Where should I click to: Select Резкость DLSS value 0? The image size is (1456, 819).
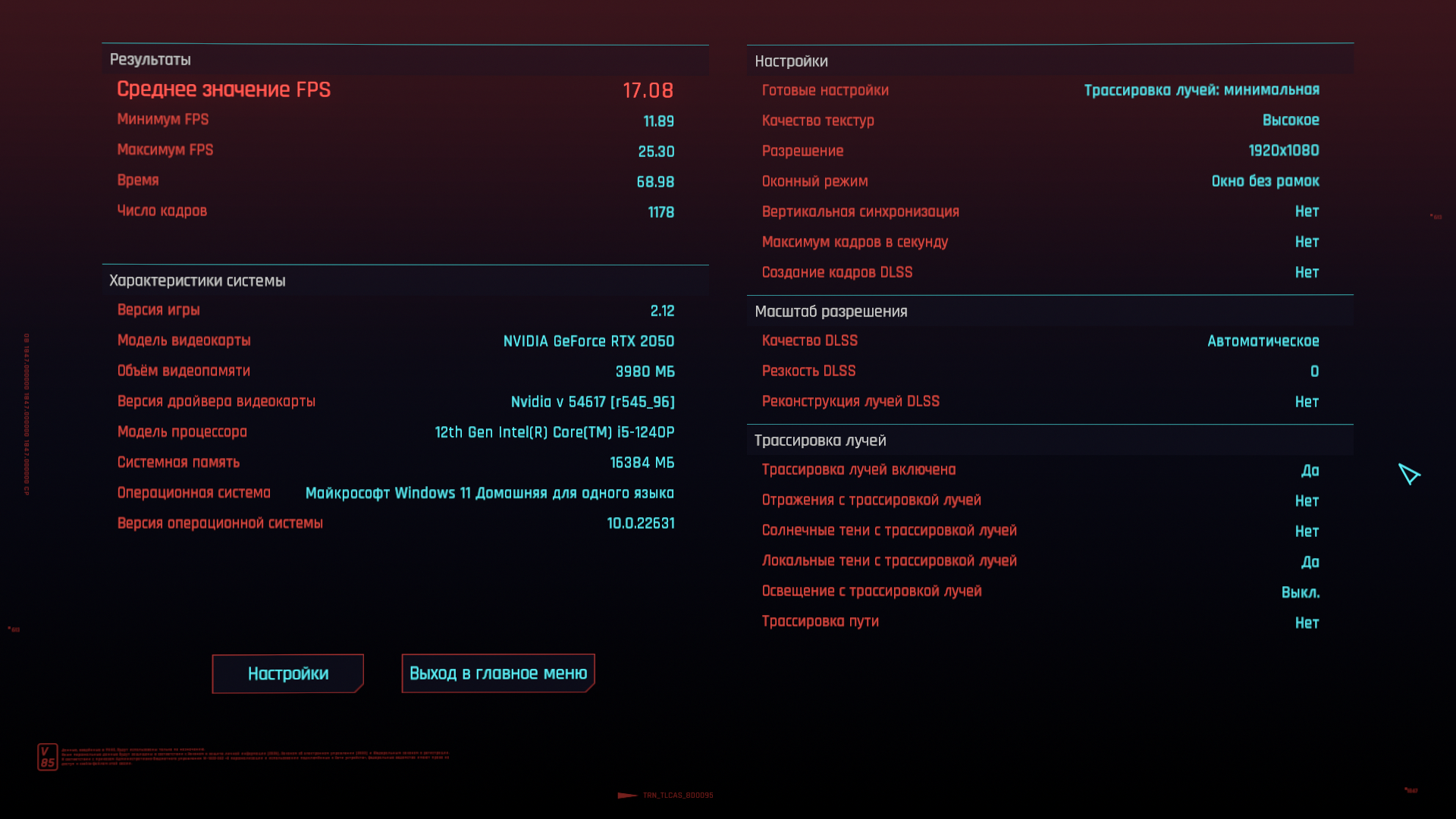[x=1314, y=372]
